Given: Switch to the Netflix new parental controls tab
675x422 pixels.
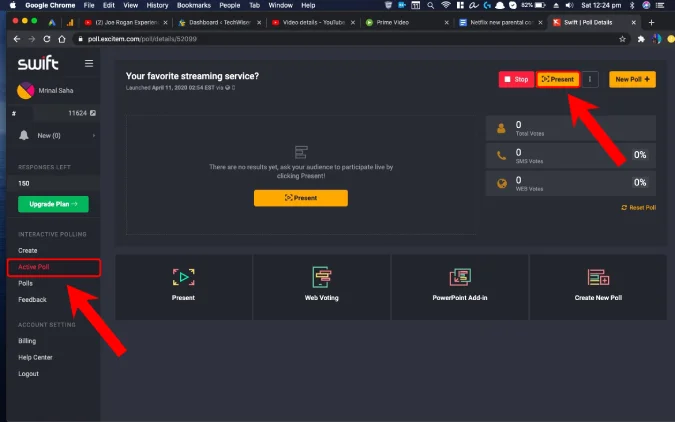Looking at the screenshot, I should (500, 22).
